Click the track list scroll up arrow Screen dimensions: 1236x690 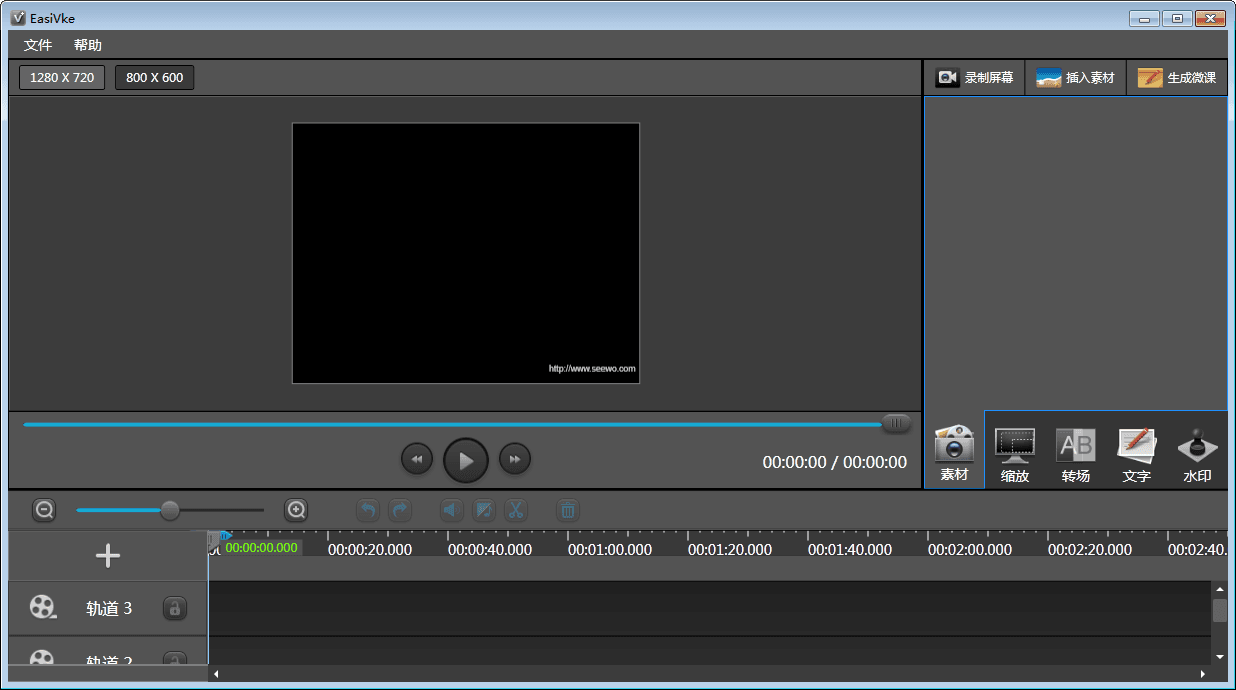click(1219, 590)
